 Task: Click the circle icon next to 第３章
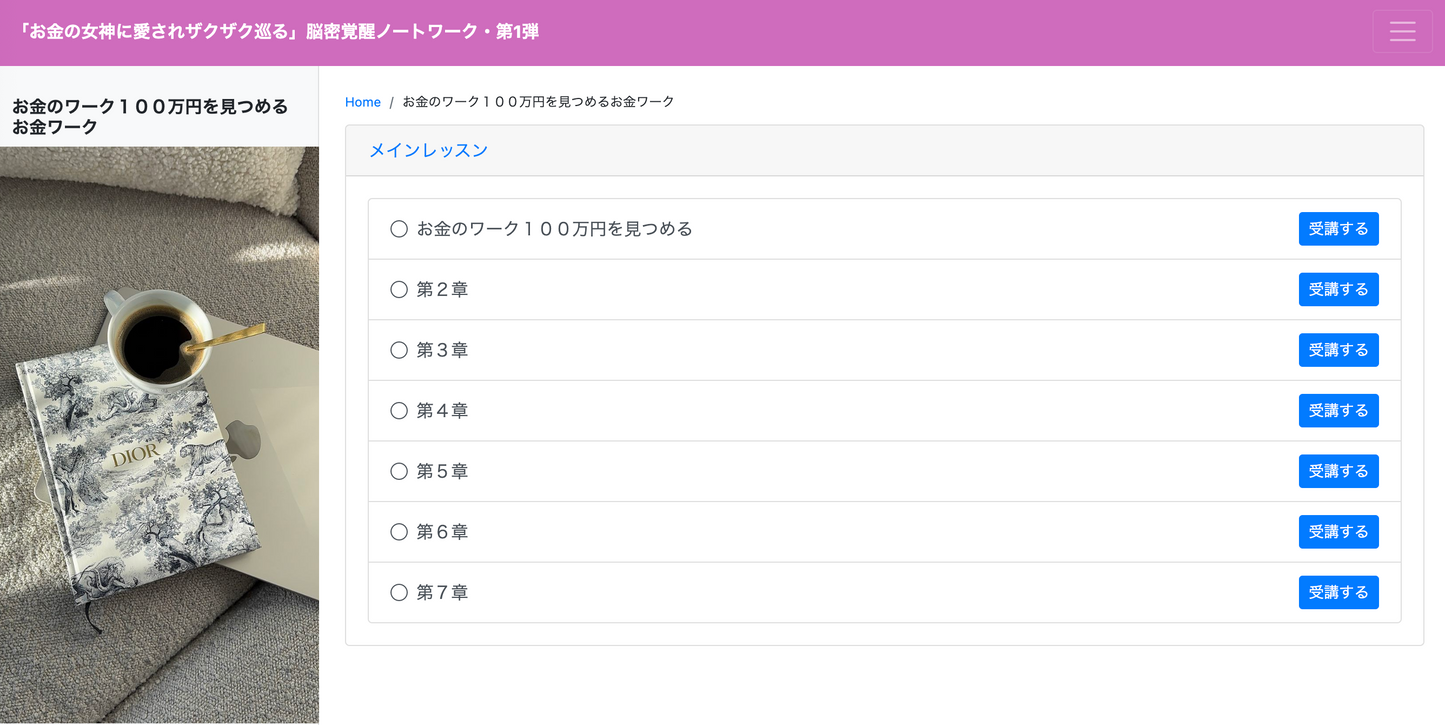coord(399,350)
